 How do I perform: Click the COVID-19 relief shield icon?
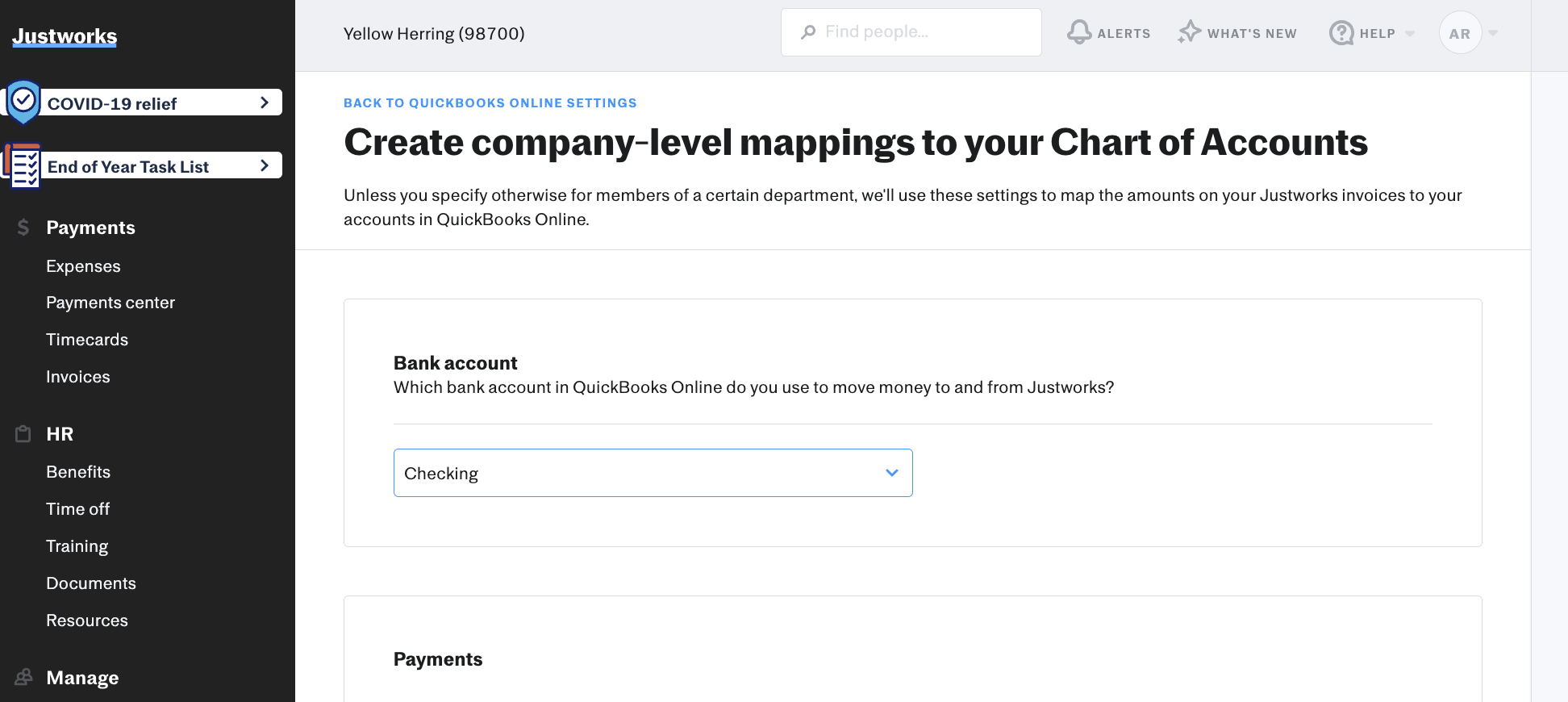tap(23, 102)
